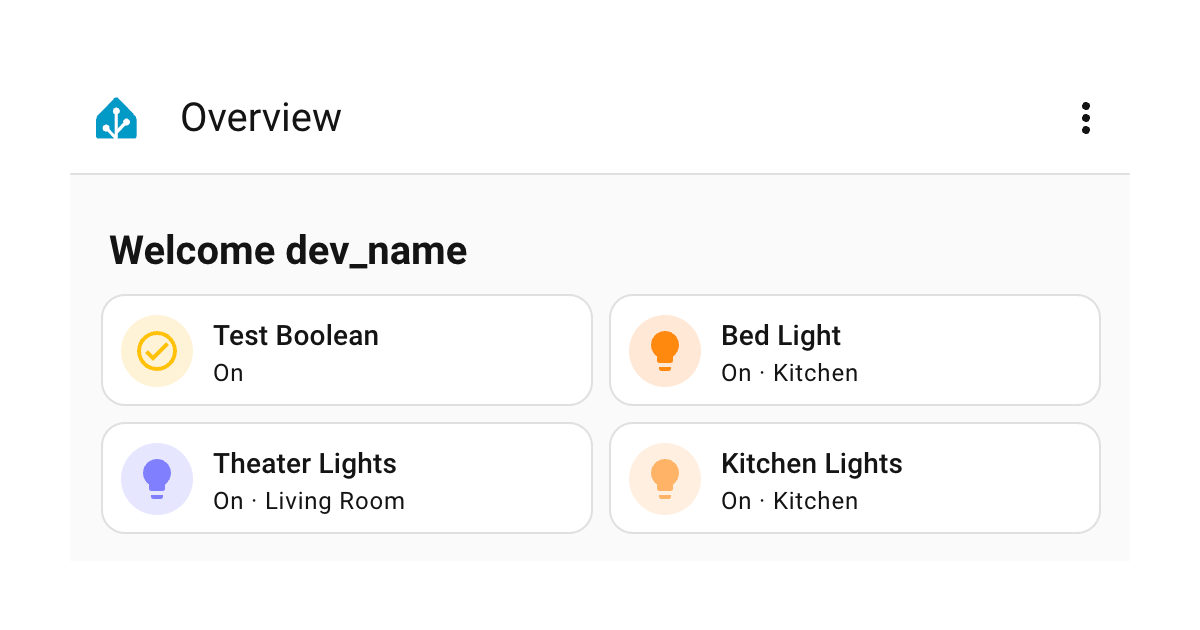1200x630 pixels.
Task: Click the purple bulb icon for Theater Lights
Action: 157,479
